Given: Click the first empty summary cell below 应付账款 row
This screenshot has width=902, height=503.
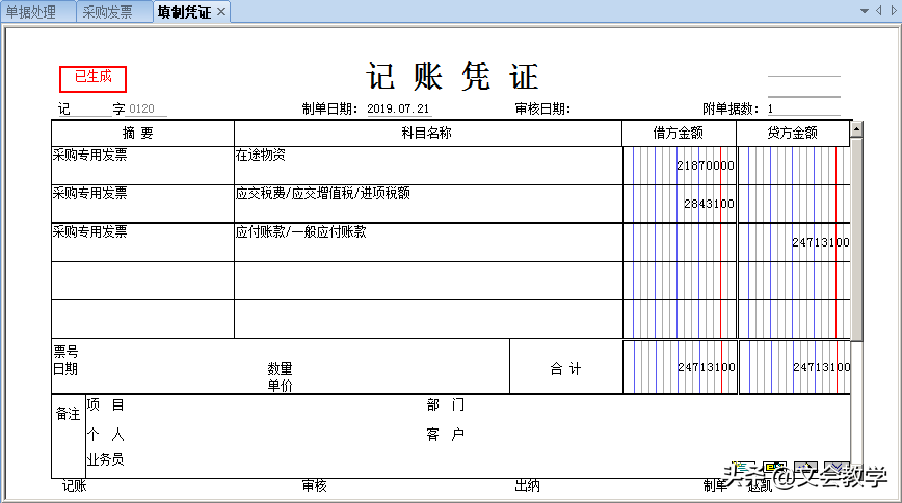Looking at the screenshot, I should tap(143, 280).
